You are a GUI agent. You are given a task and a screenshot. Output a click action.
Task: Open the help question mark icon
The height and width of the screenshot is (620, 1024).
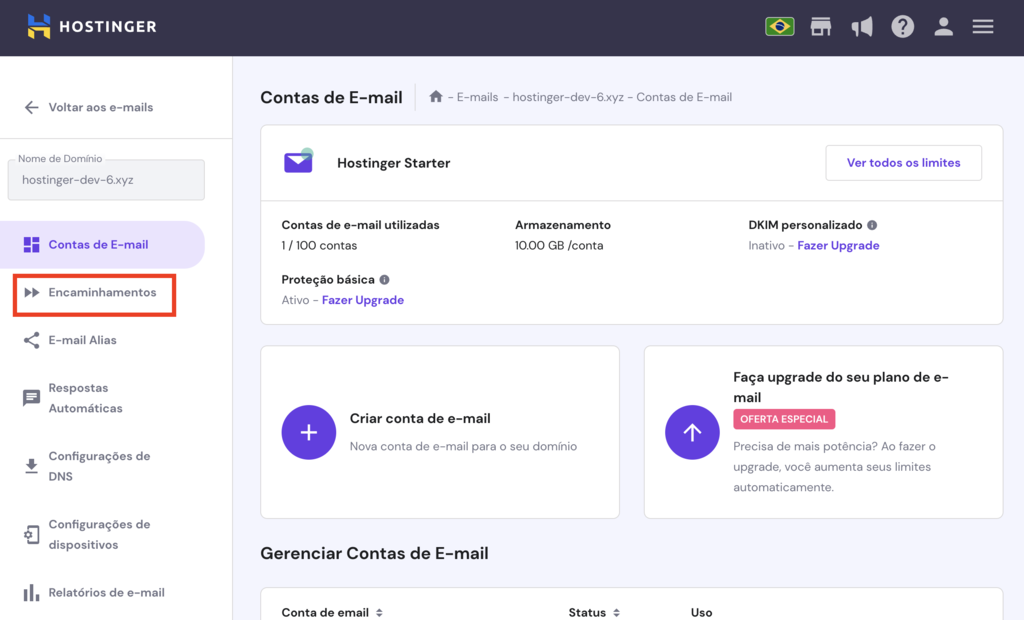(903, 27)
